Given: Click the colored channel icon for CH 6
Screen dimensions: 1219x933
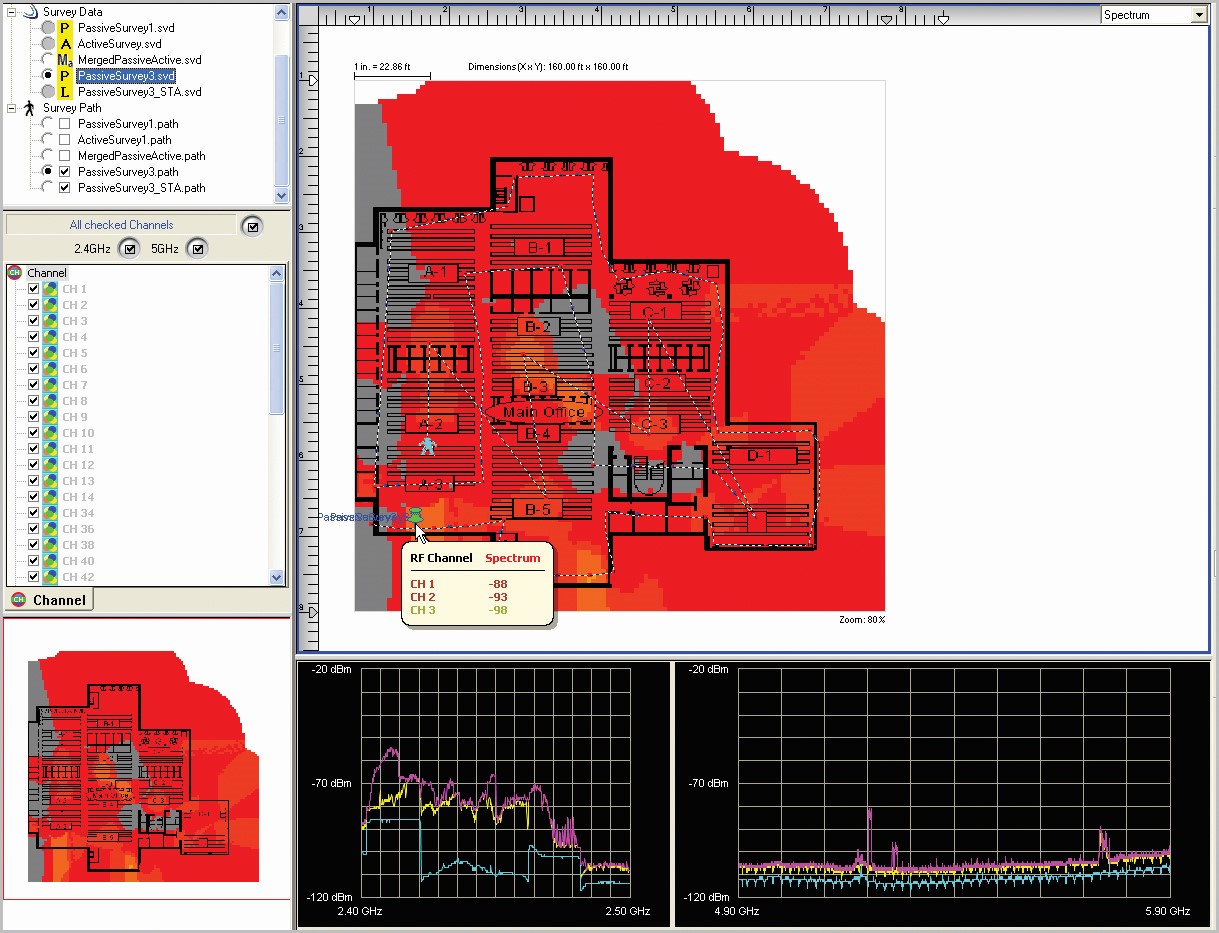Looking at the screenshot, I should pyautogui.click(x=50, y=369).
